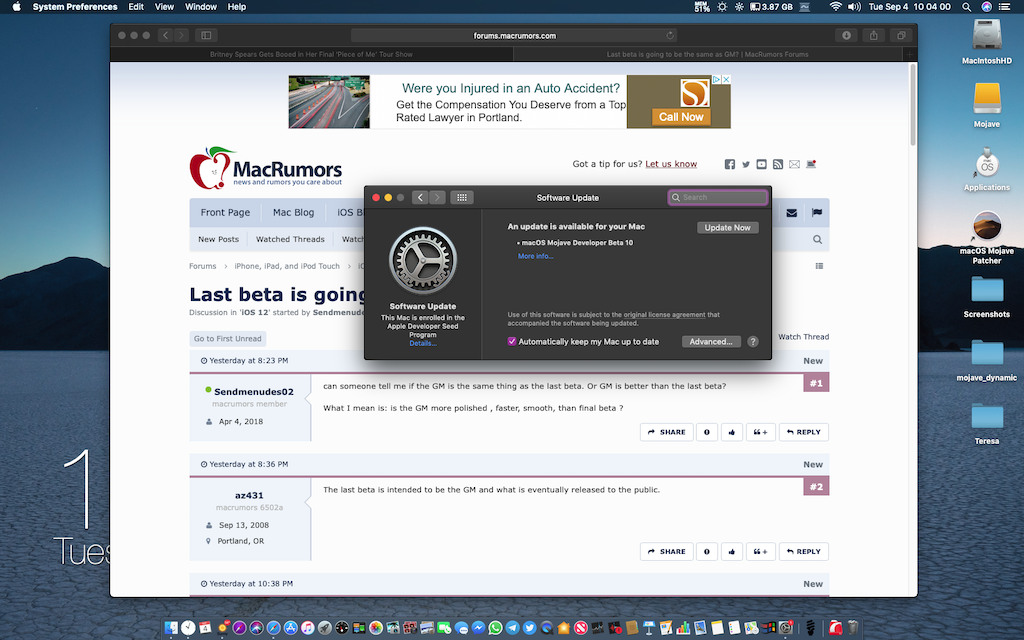Reply to post #1
The image size is (1024, 640).
pyautogui.click(x=803, y=432)
